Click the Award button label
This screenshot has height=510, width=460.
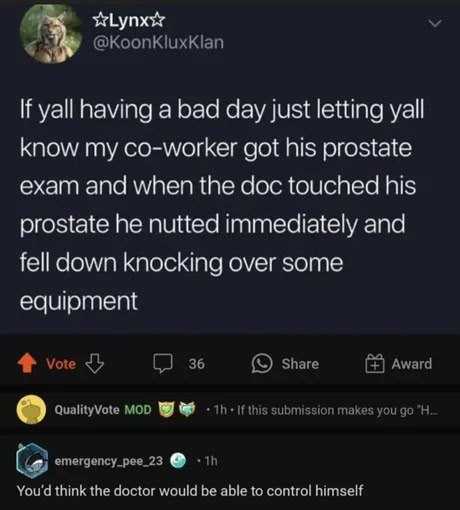click(412, 364)
